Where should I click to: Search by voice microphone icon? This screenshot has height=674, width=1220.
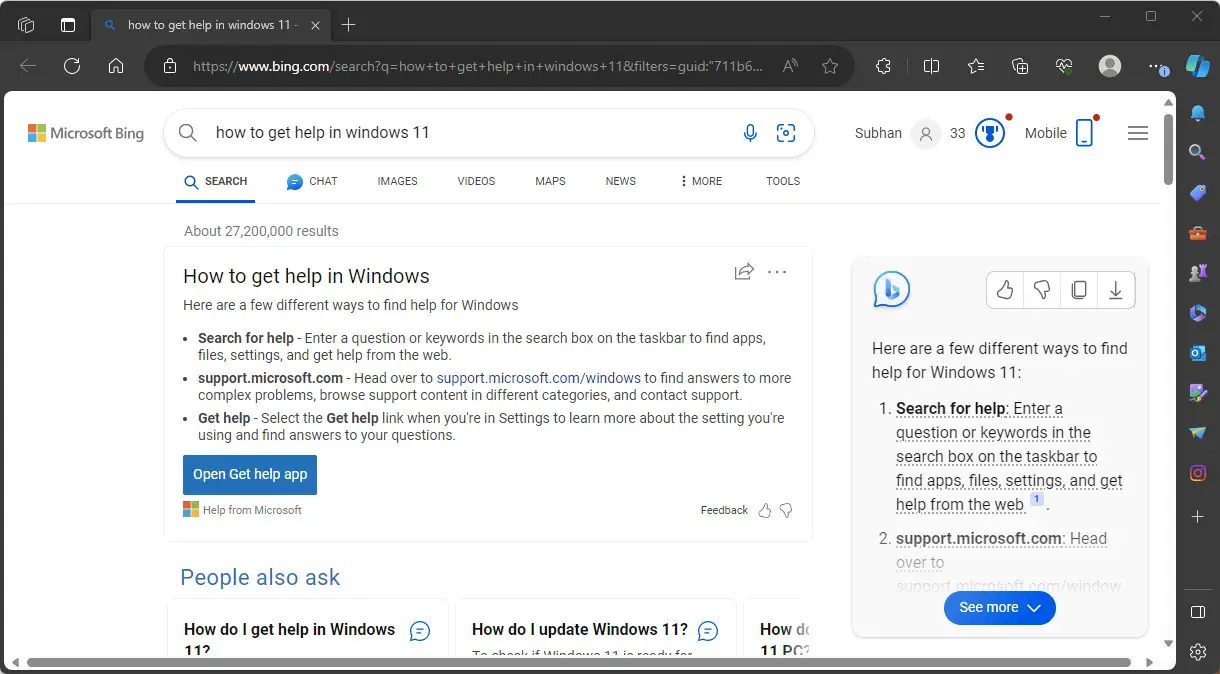(750, 133)
